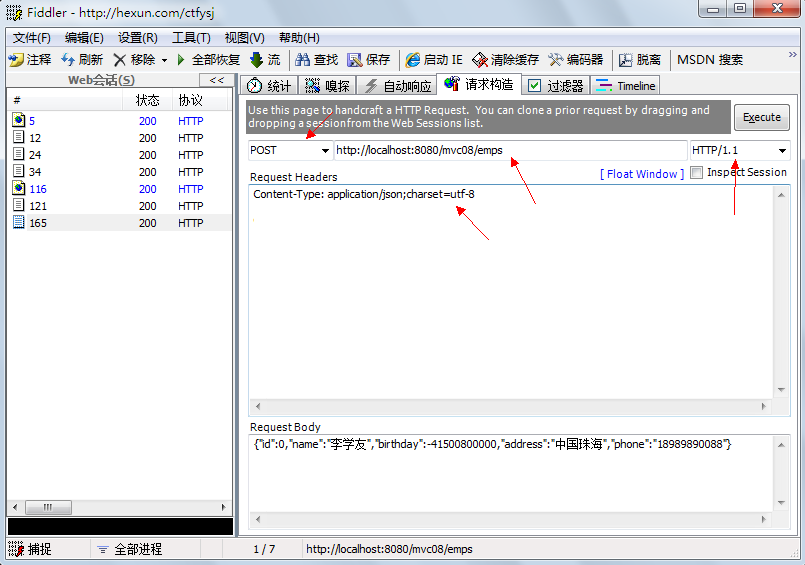The width and height of the screenshot is (805, 565).
Task: Click the 查找 binoculars icon
Action: (x=302, y=60)
